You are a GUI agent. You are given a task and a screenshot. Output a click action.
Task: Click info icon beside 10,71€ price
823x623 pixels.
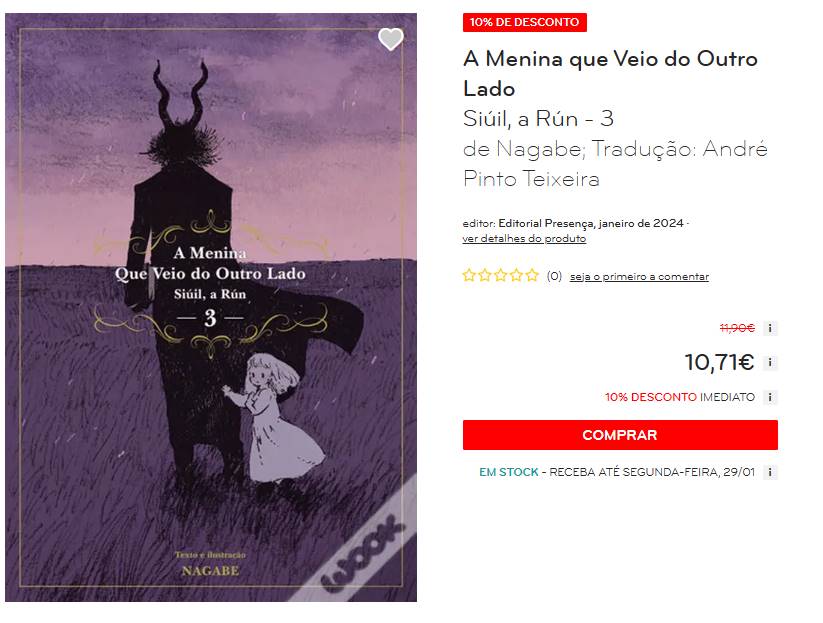pyautogui.click(x=770, y=363)
